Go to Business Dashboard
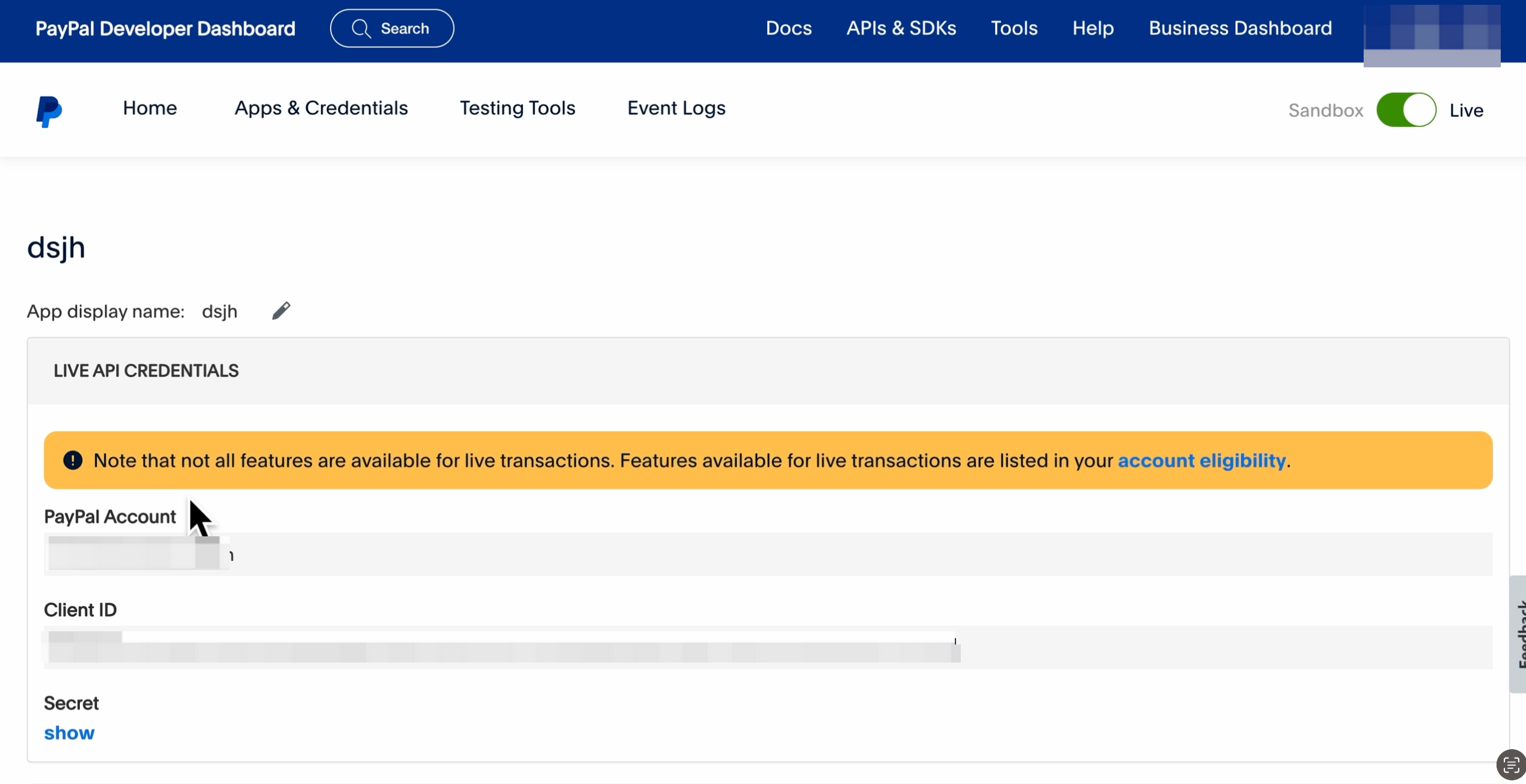 1240,28
